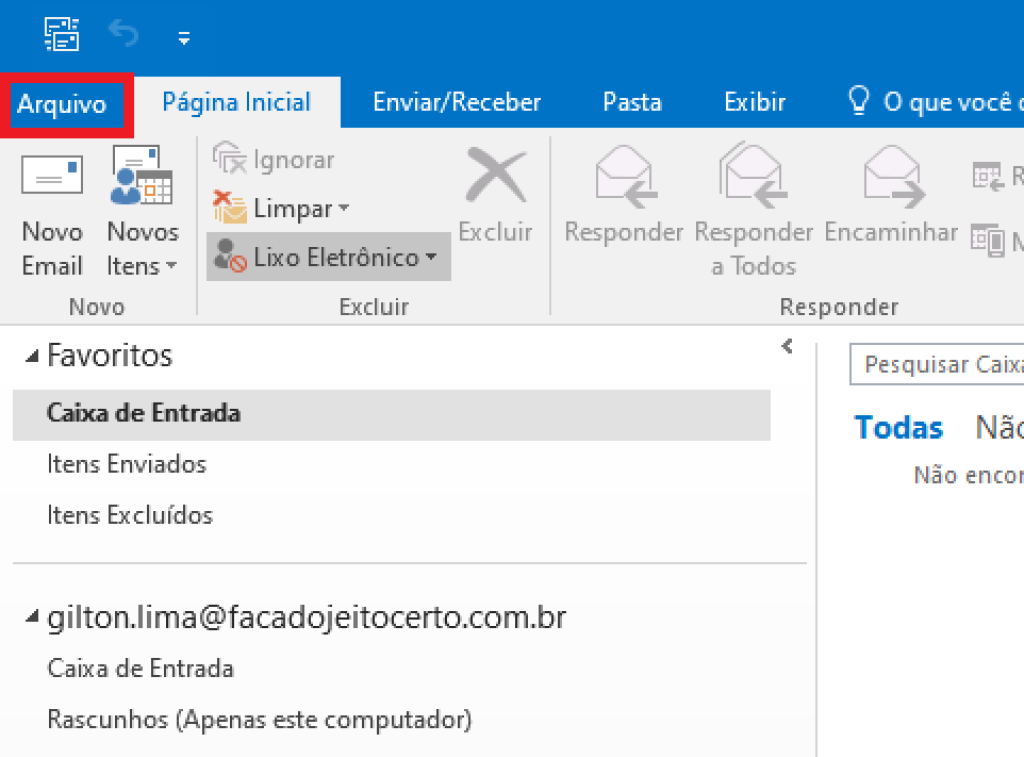This screenshot has width=1024, height=757.
Task: Open the Arquivo tab
Action: pos(62,104)
